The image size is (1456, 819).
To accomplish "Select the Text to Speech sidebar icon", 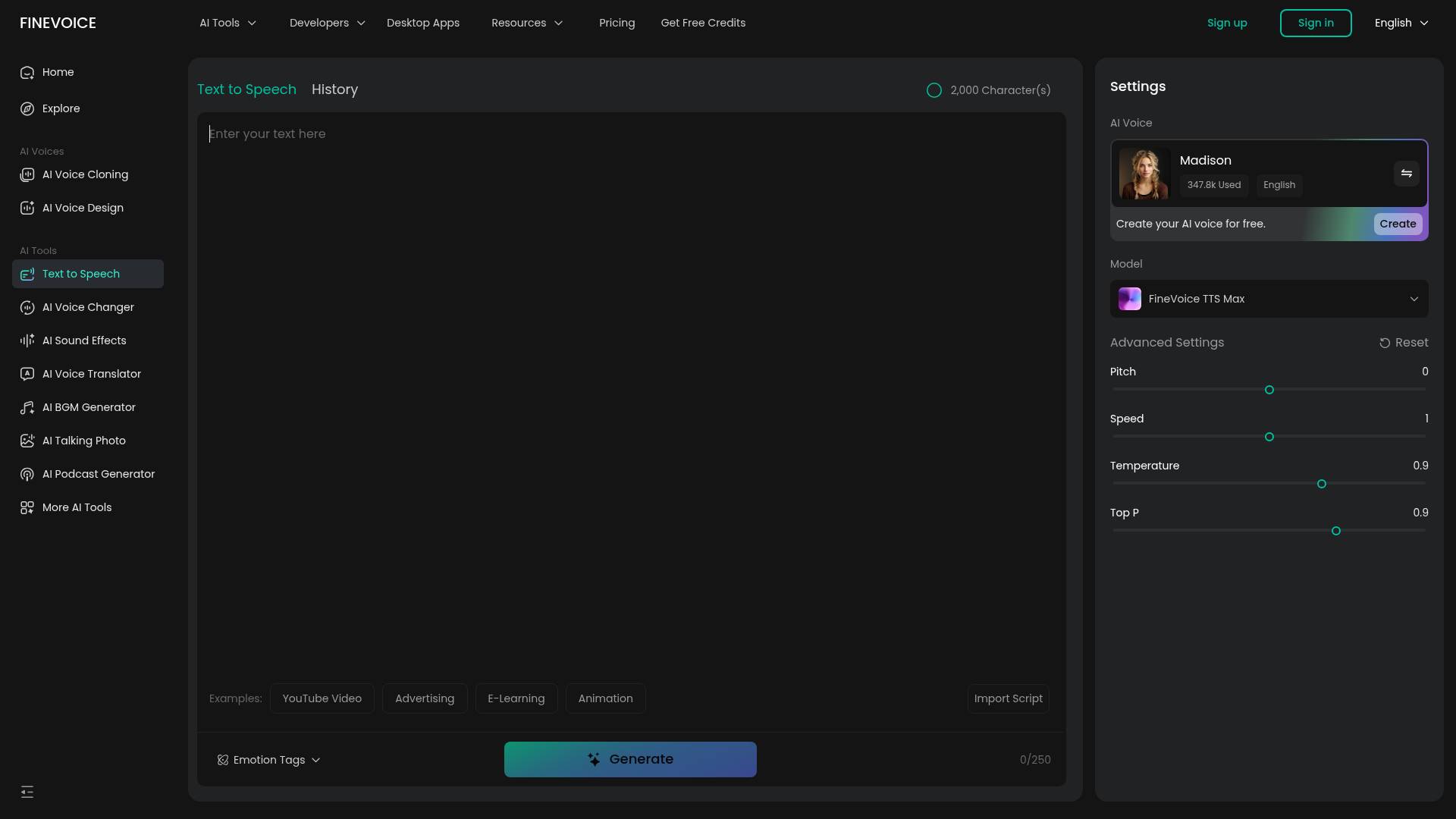I will point(27,275).
